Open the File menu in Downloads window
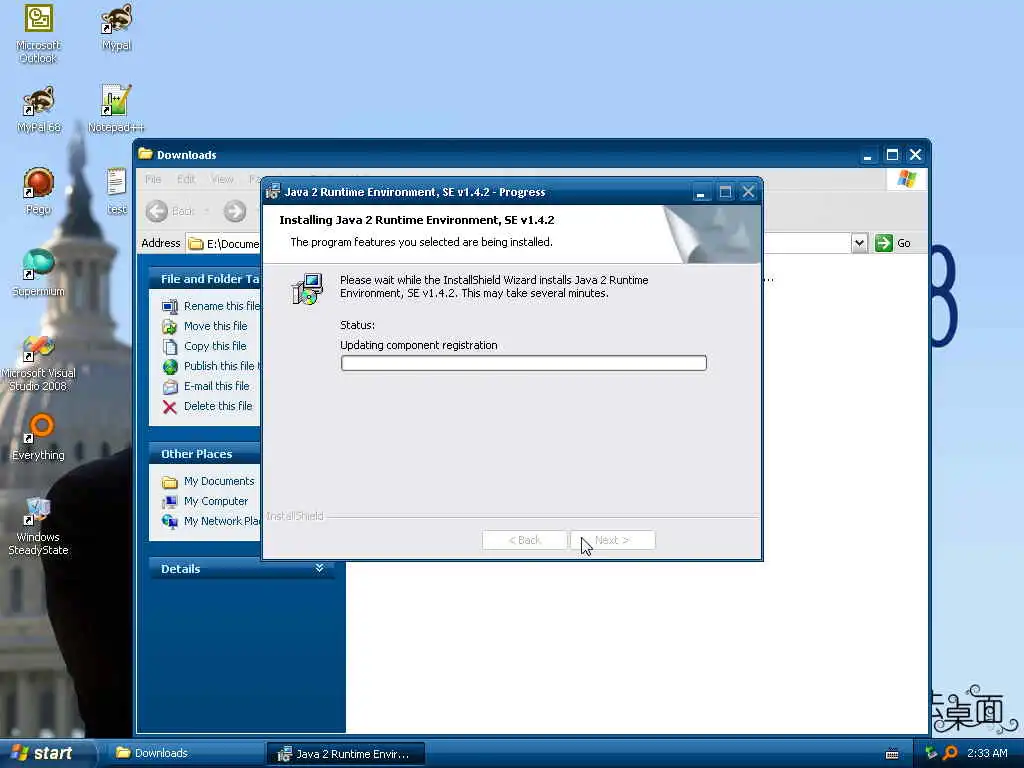 click(153, 179)
